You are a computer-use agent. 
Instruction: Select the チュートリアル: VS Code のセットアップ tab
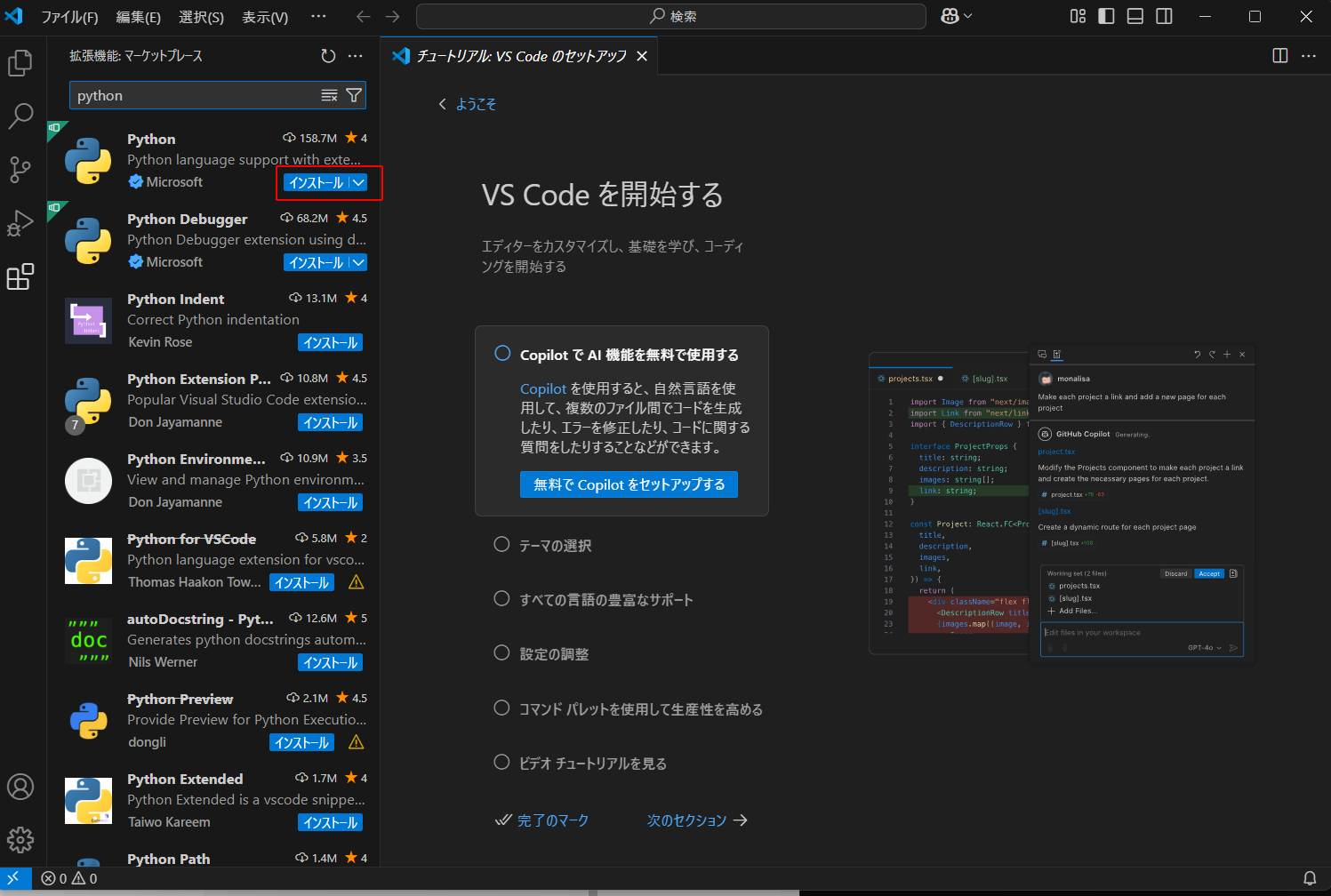coord(521,56)
